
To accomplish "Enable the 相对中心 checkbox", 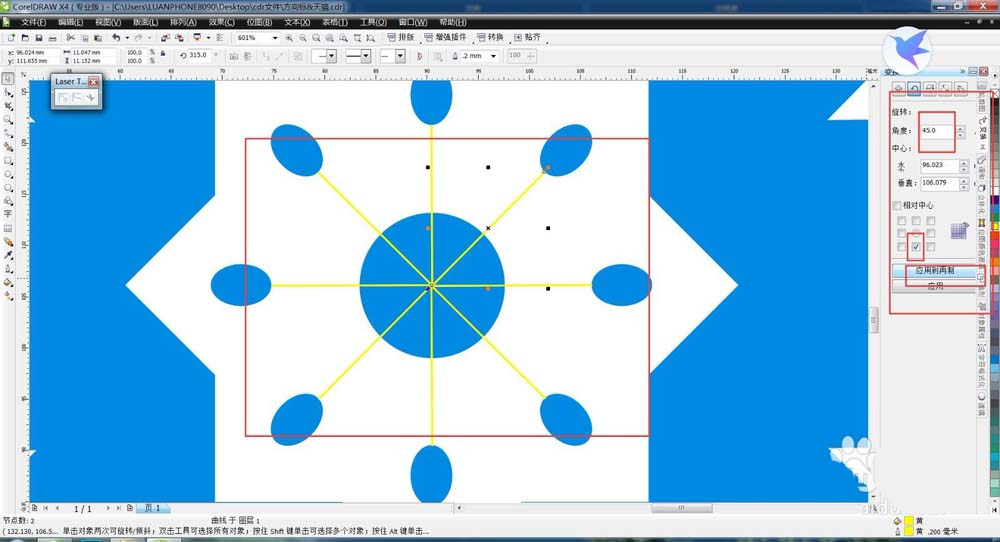I will pyautogui.click(x=897, y=206).
